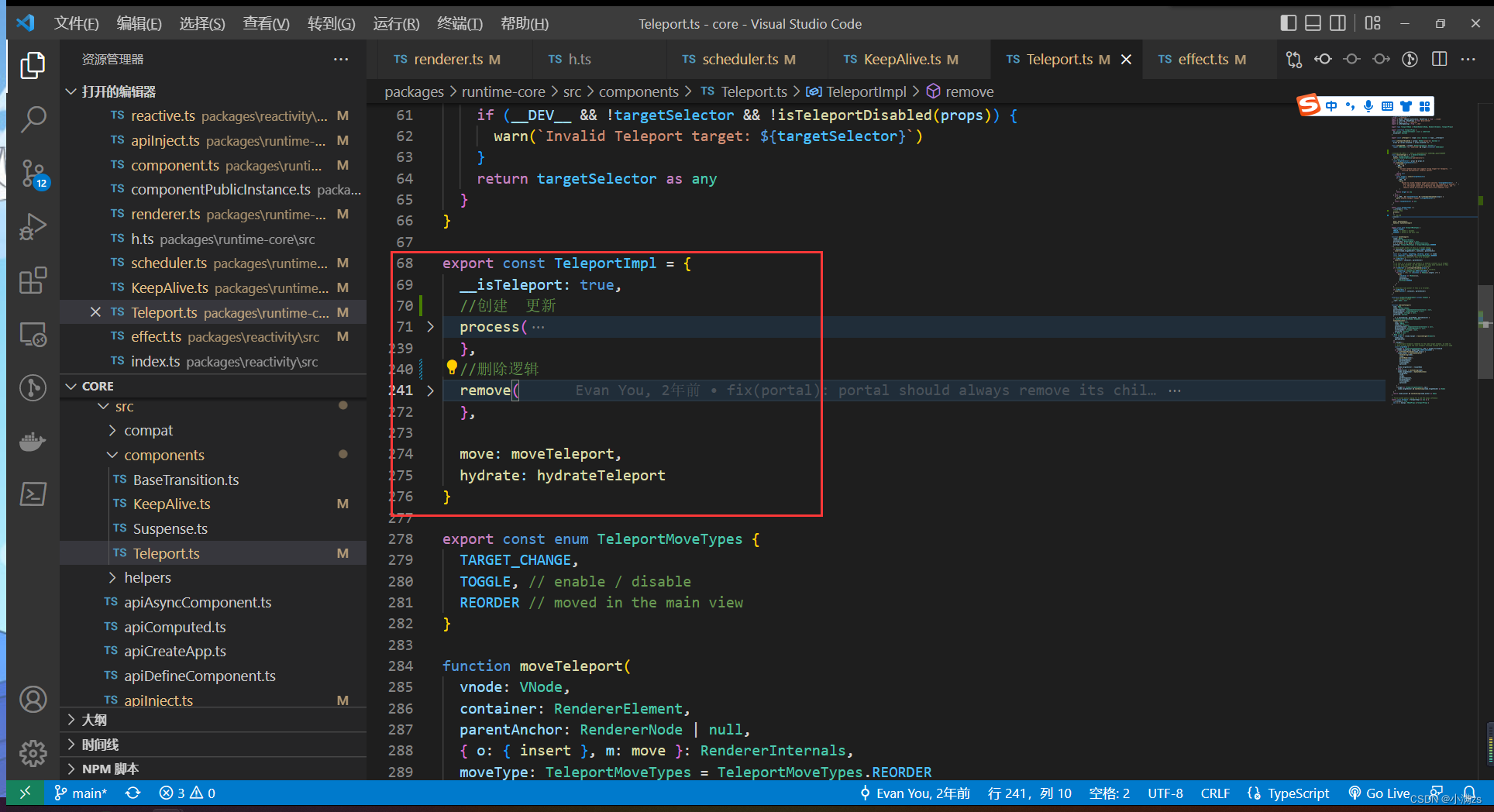Image resolution: width=1494 pixels, height=812 pixels.
Task: Open the Manage gear settings icon
Action: [x=33, y=752]
